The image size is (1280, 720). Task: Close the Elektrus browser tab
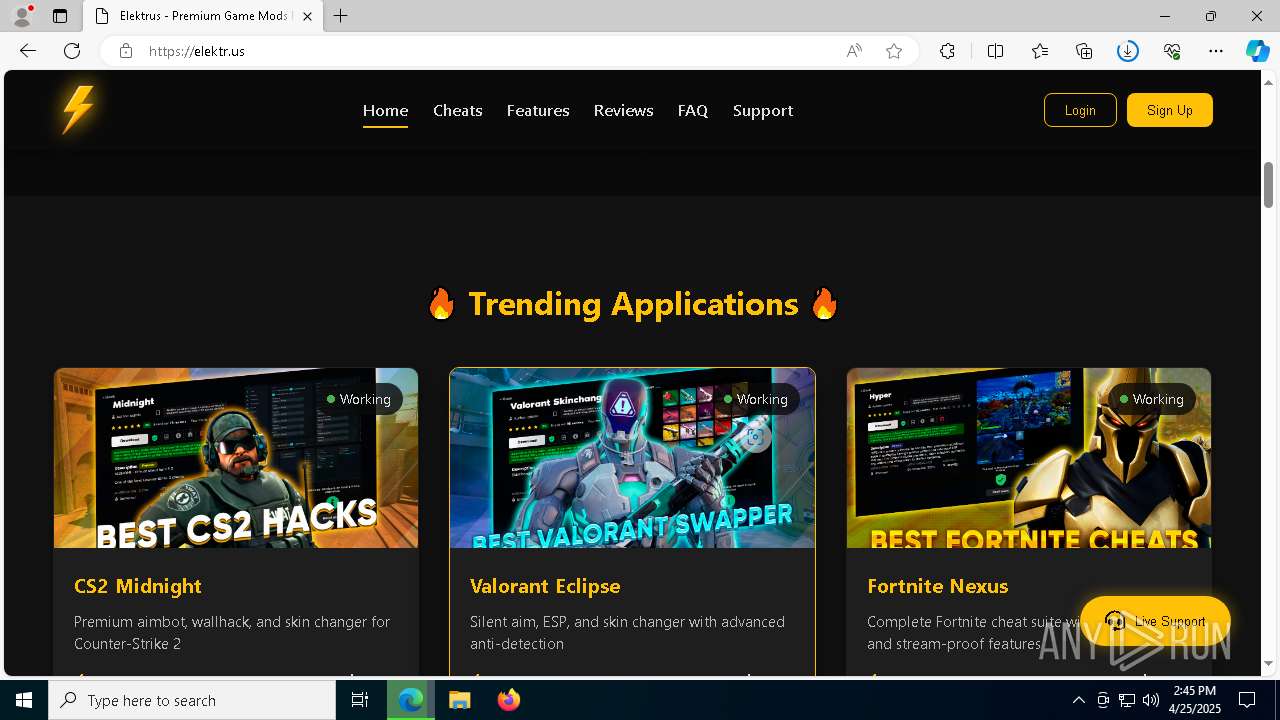pos(307,16)
